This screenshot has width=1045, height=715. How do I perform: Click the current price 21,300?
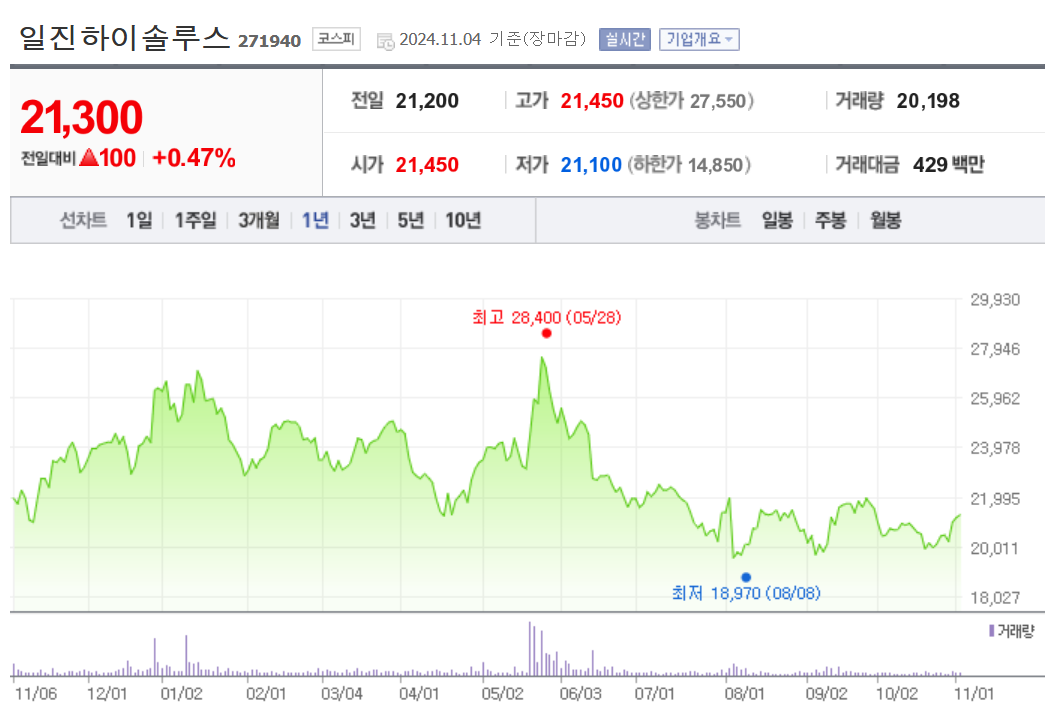pyautogui.click(x=81, y=117)
